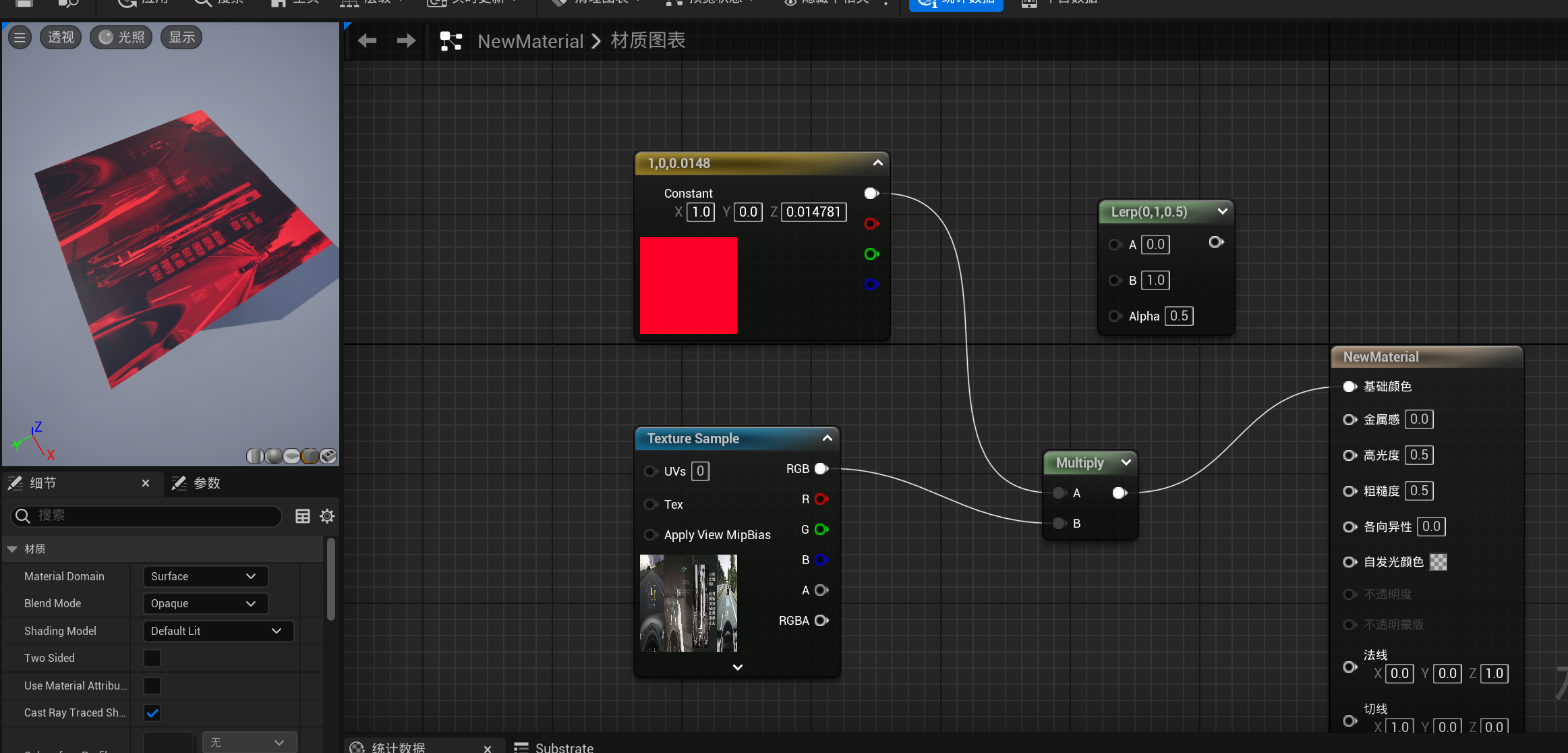Enable the Two Sided checkbox
Image resolution: width=1568 pixels, height=753 pixels.
pos(152,658)
